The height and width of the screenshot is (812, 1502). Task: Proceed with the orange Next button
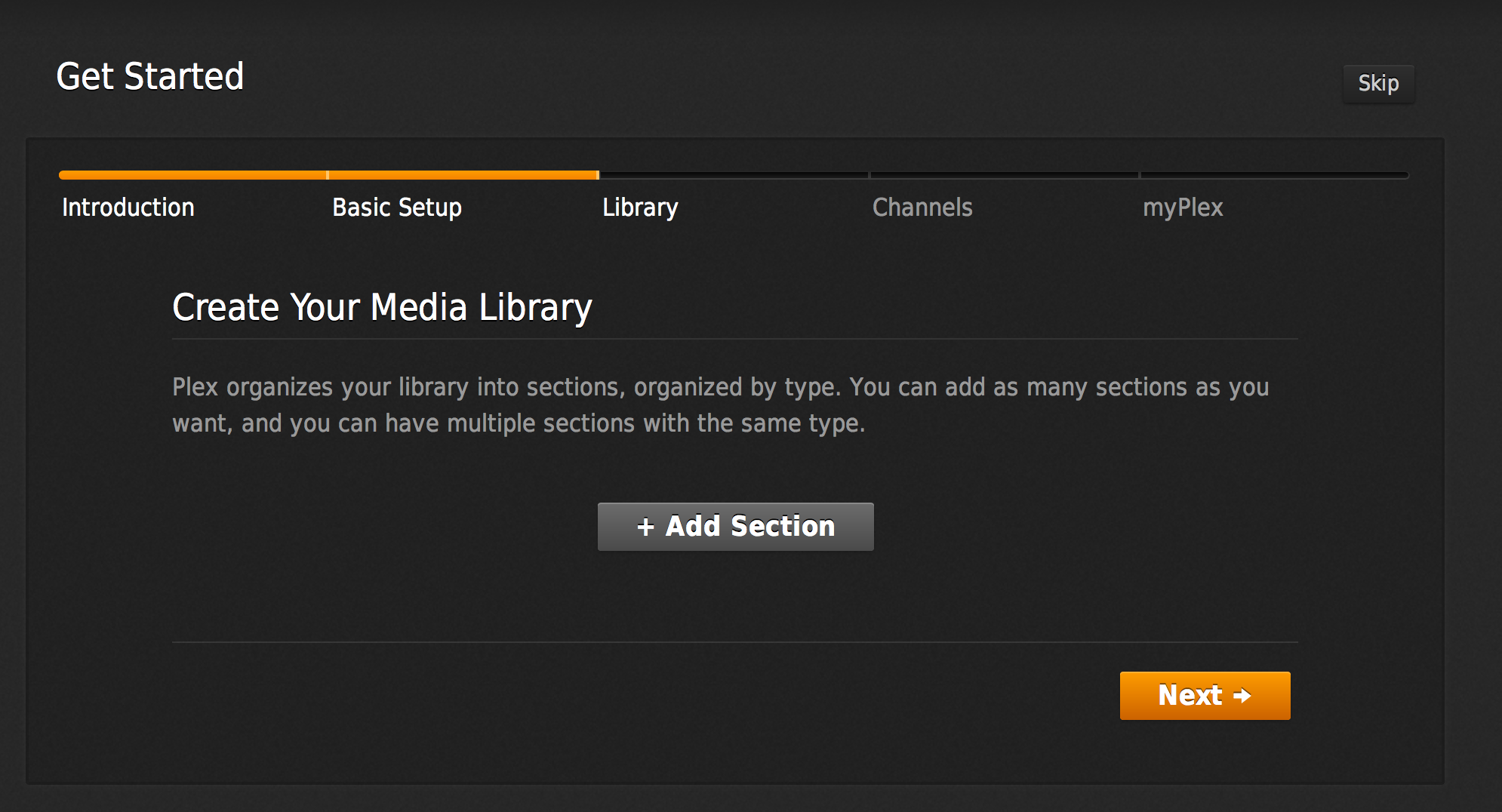click(x=1205, y=696)
